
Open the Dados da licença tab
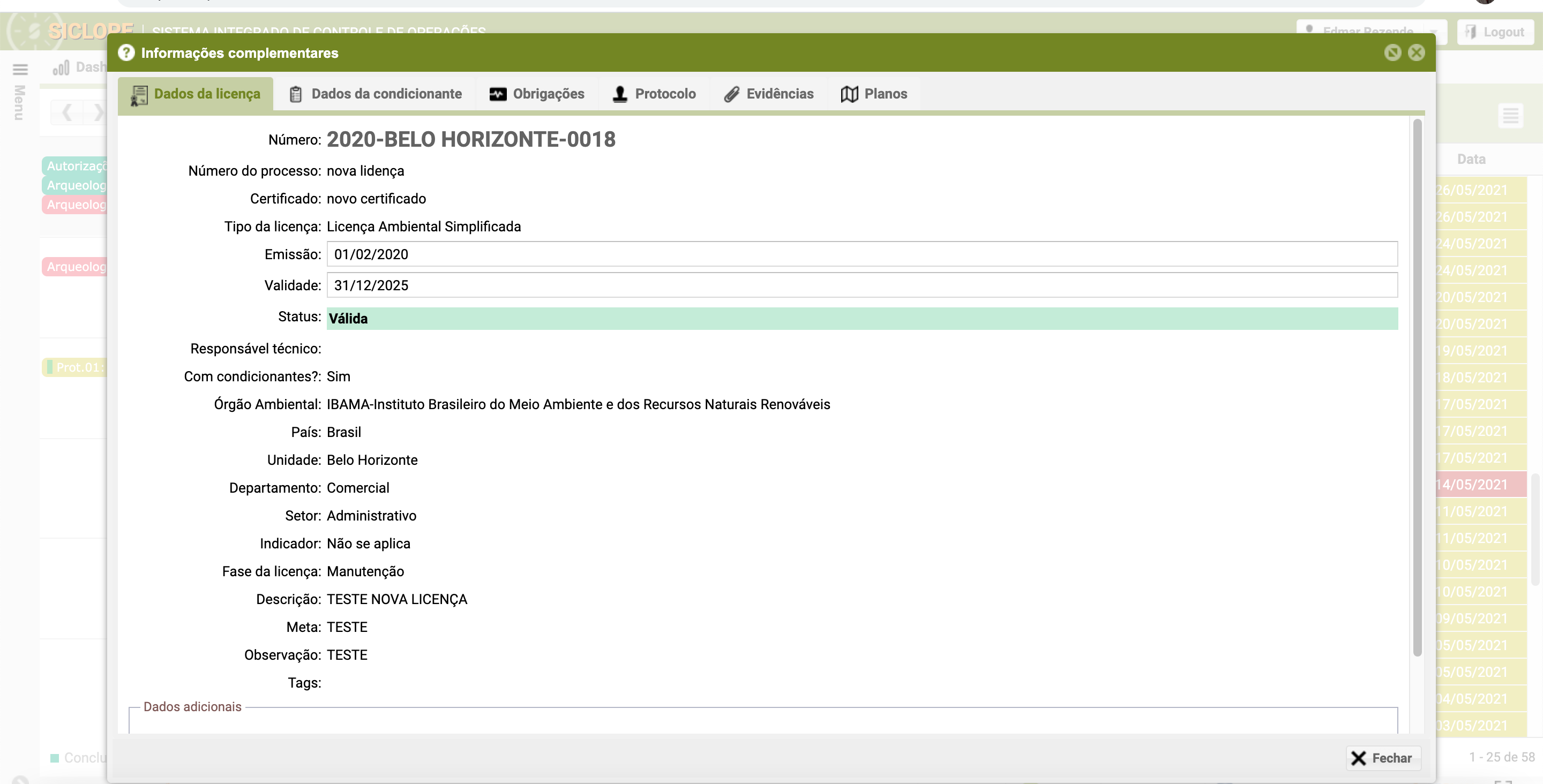tap(195, 94)
